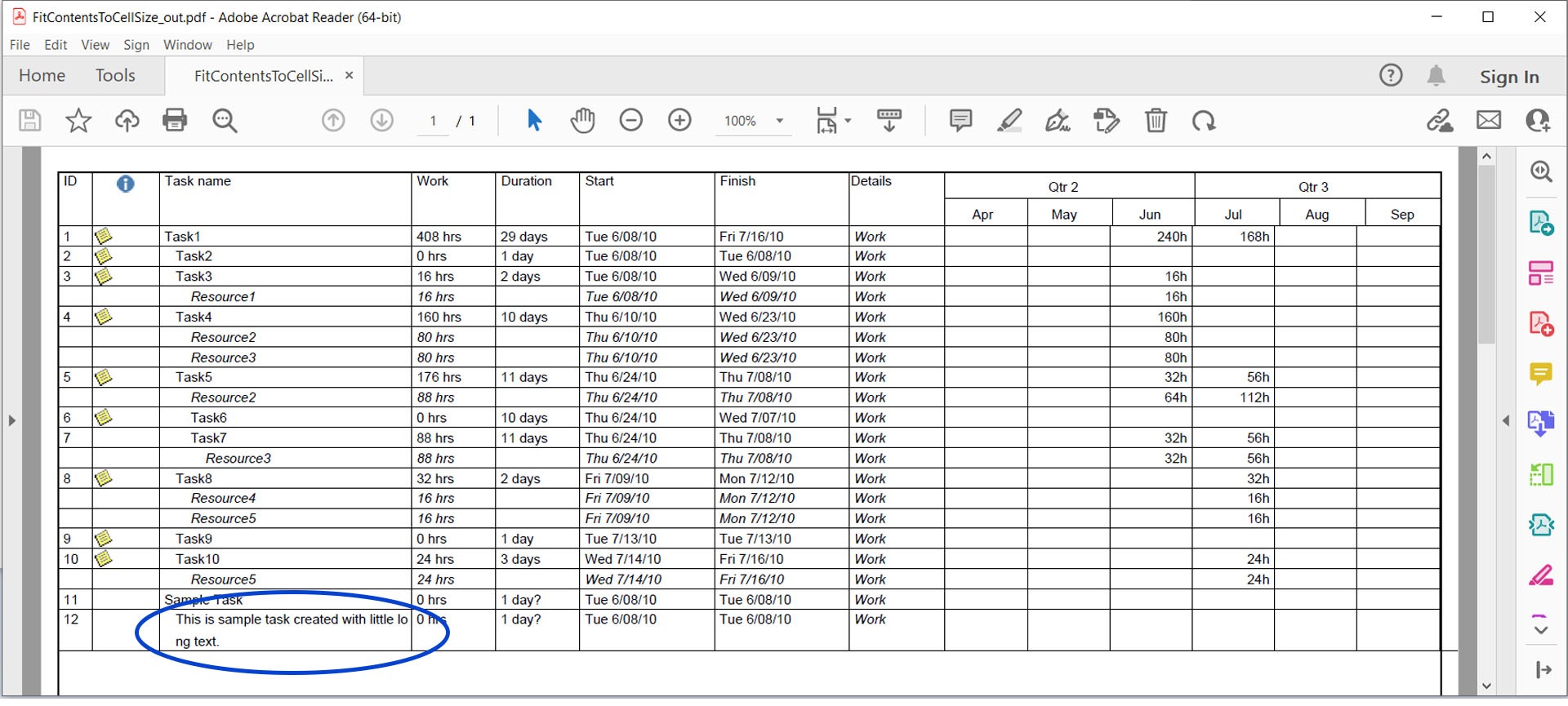Select the Highlight text tool
Screen dimensions: 1568x706
(1009, 121)
